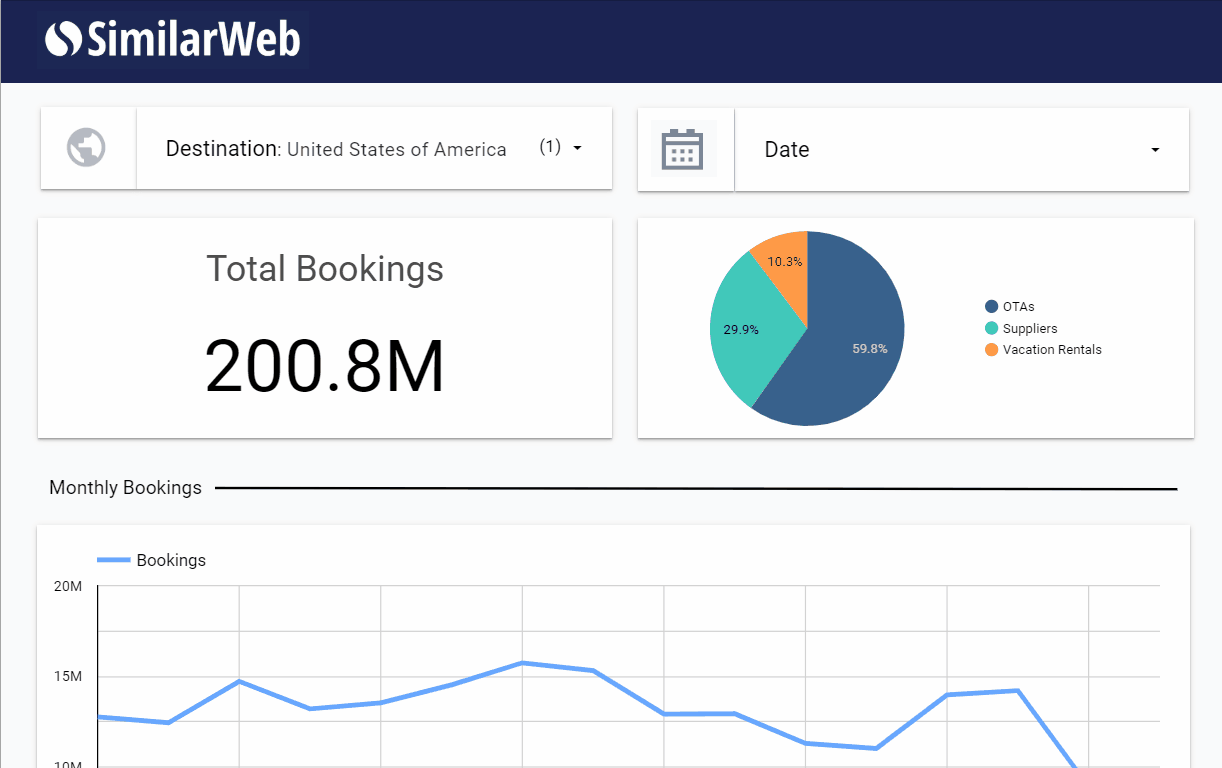Toggle the OTAs series in the legend
This screenshot has height=768, width=1222.
(1021, 306)
